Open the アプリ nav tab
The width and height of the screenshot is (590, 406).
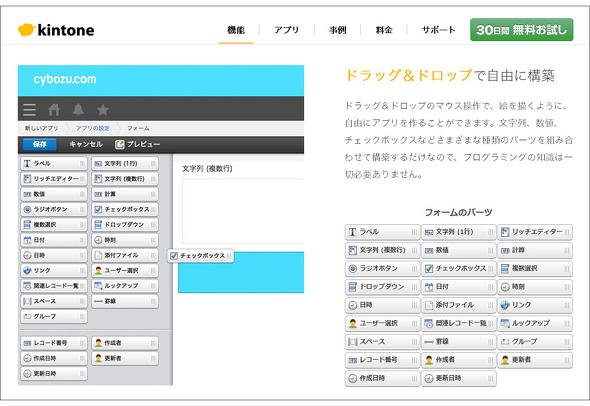click(x=286, y=30)
